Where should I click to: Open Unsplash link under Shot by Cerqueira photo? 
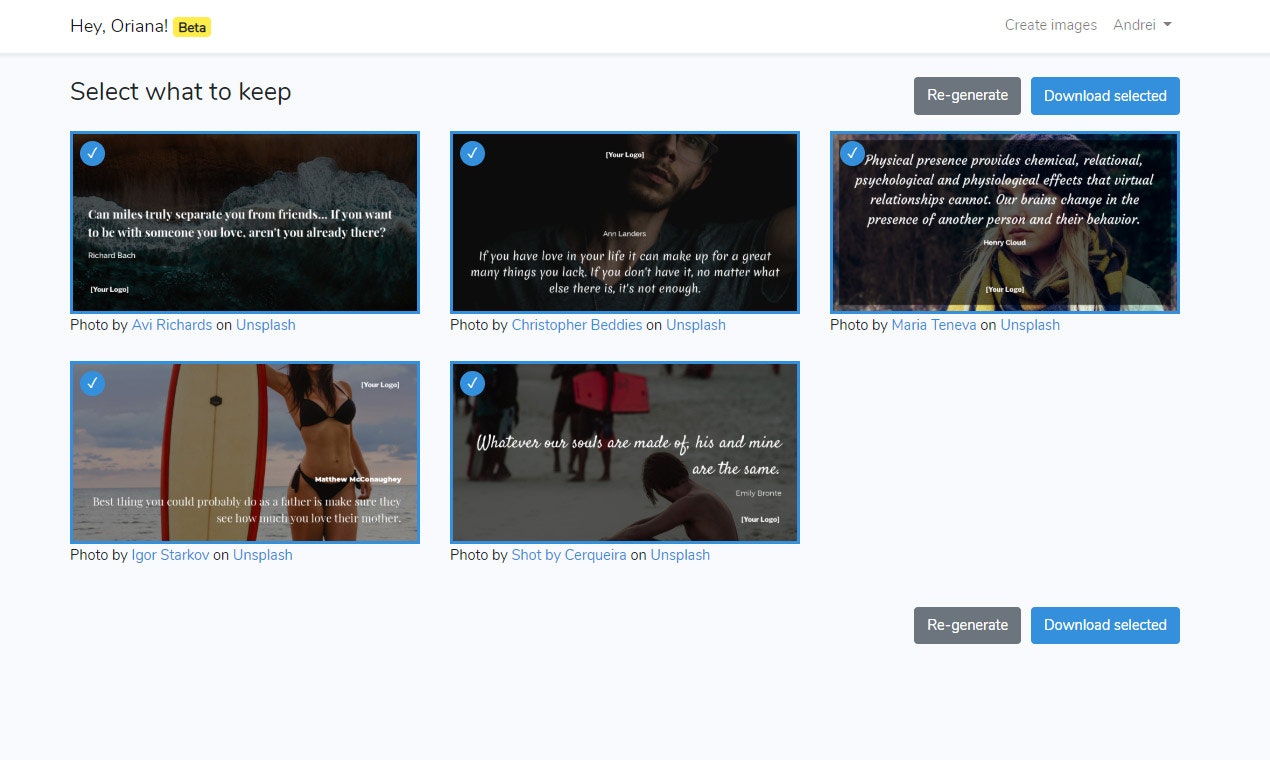pos(680,555)
